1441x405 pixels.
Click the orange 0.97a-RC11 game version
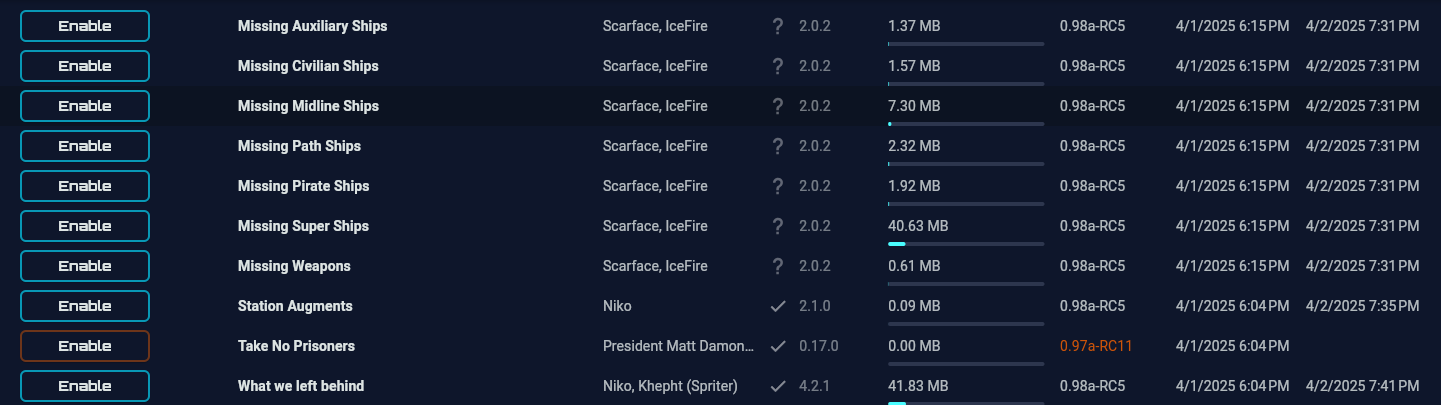point(1096,346)
